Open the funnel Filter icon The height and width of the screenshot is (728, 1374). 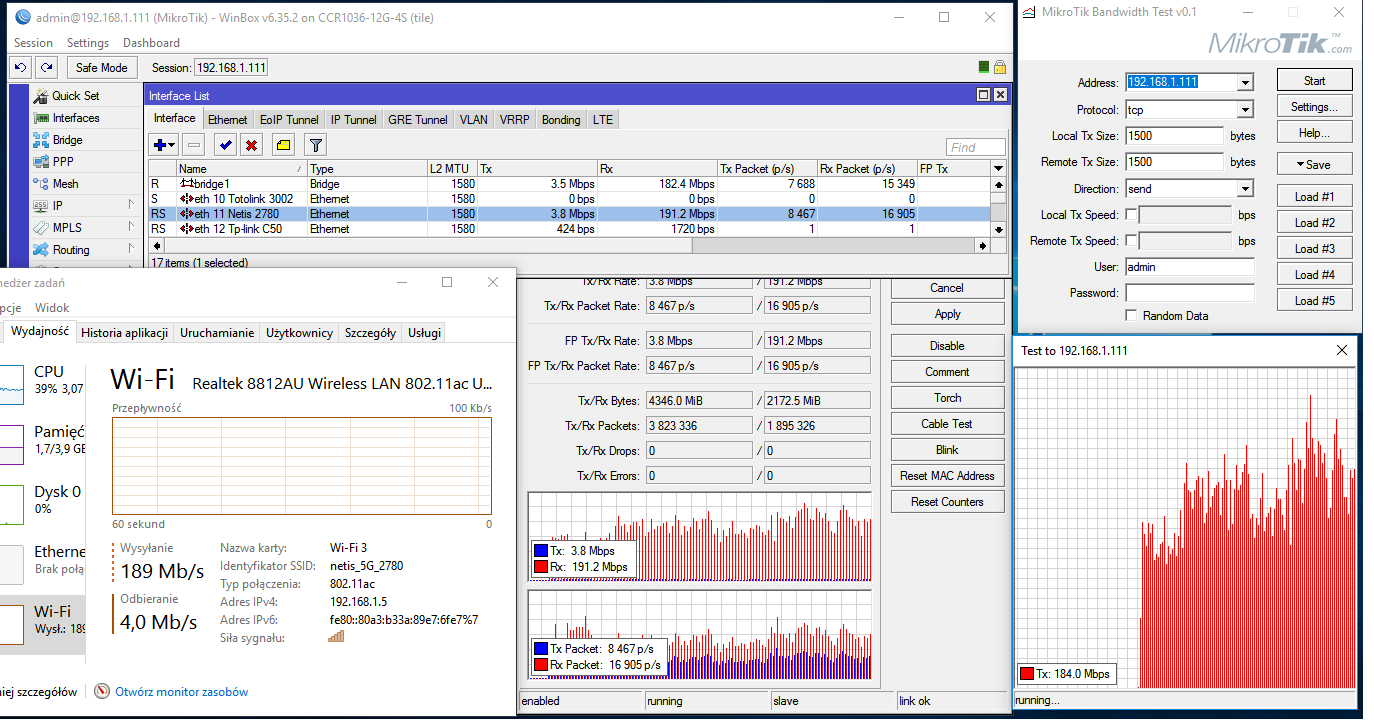315,146
